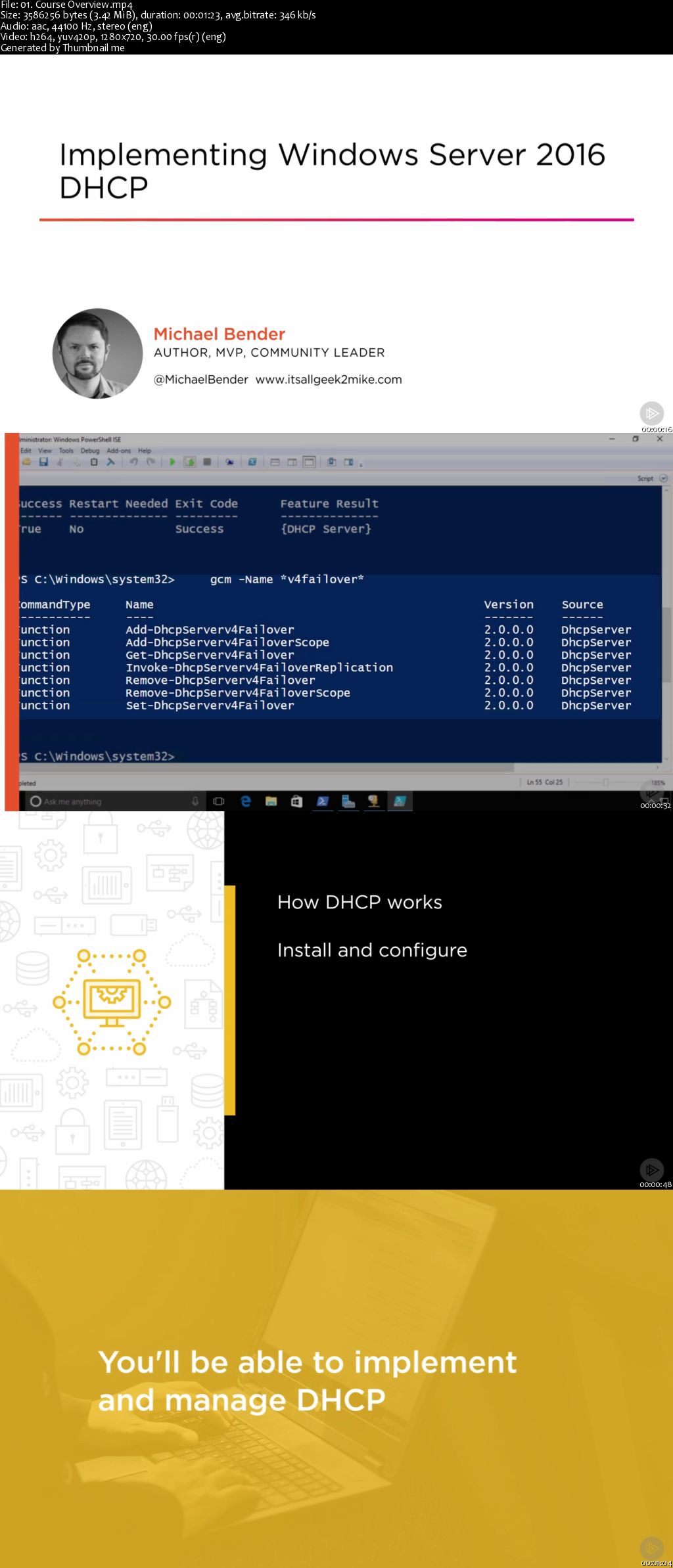Click the author profile photo
673x1568 pixels.
97,353
